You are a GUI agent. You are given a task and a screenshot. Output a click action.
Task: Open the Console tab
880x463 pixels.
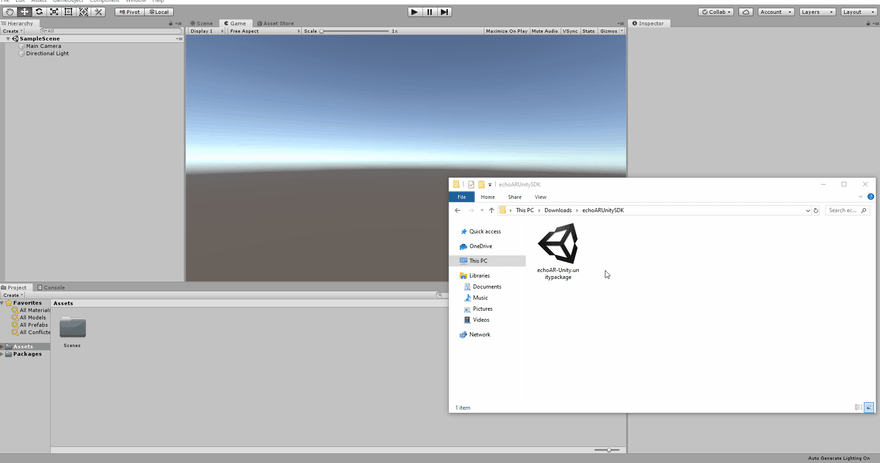pyautogui.click(x=51, y=287)
